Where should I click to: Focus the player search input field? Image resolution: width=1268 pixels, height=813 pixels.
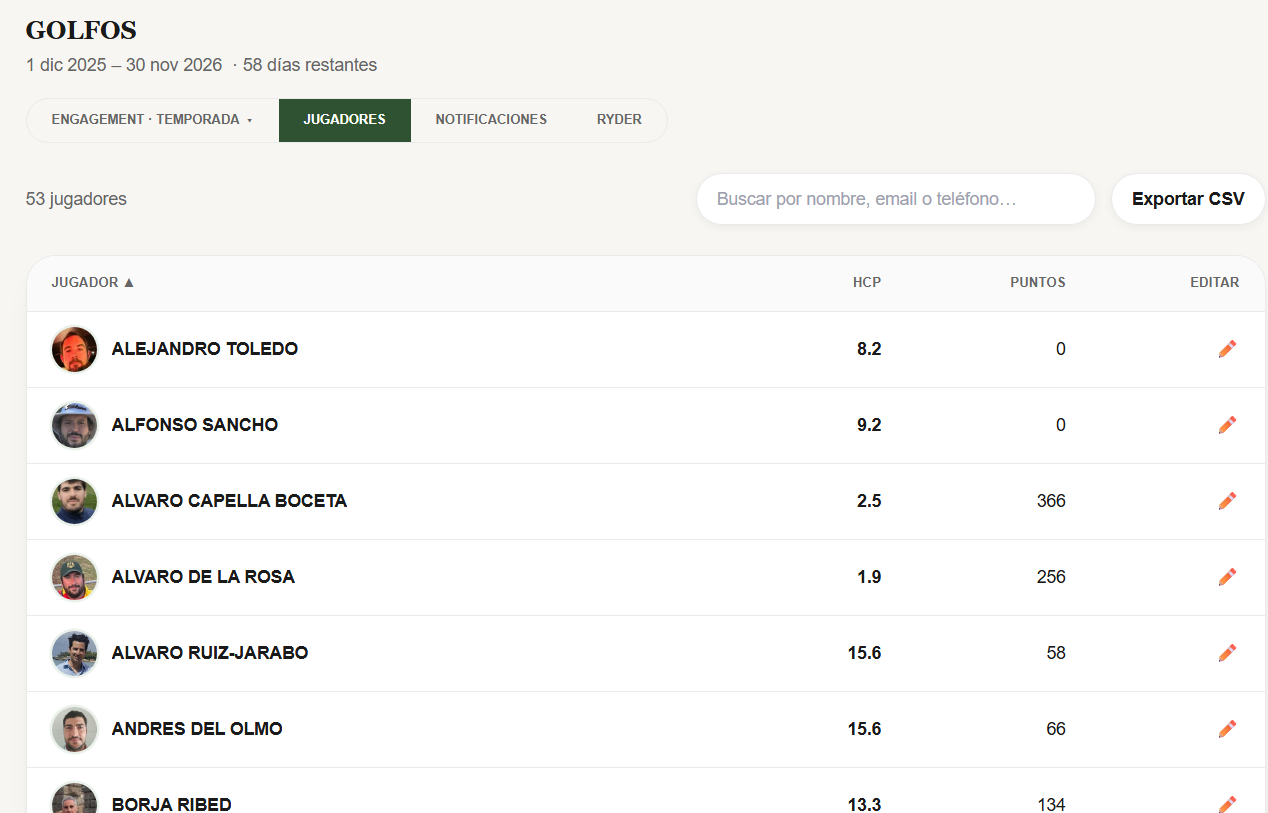coord(896,199)
